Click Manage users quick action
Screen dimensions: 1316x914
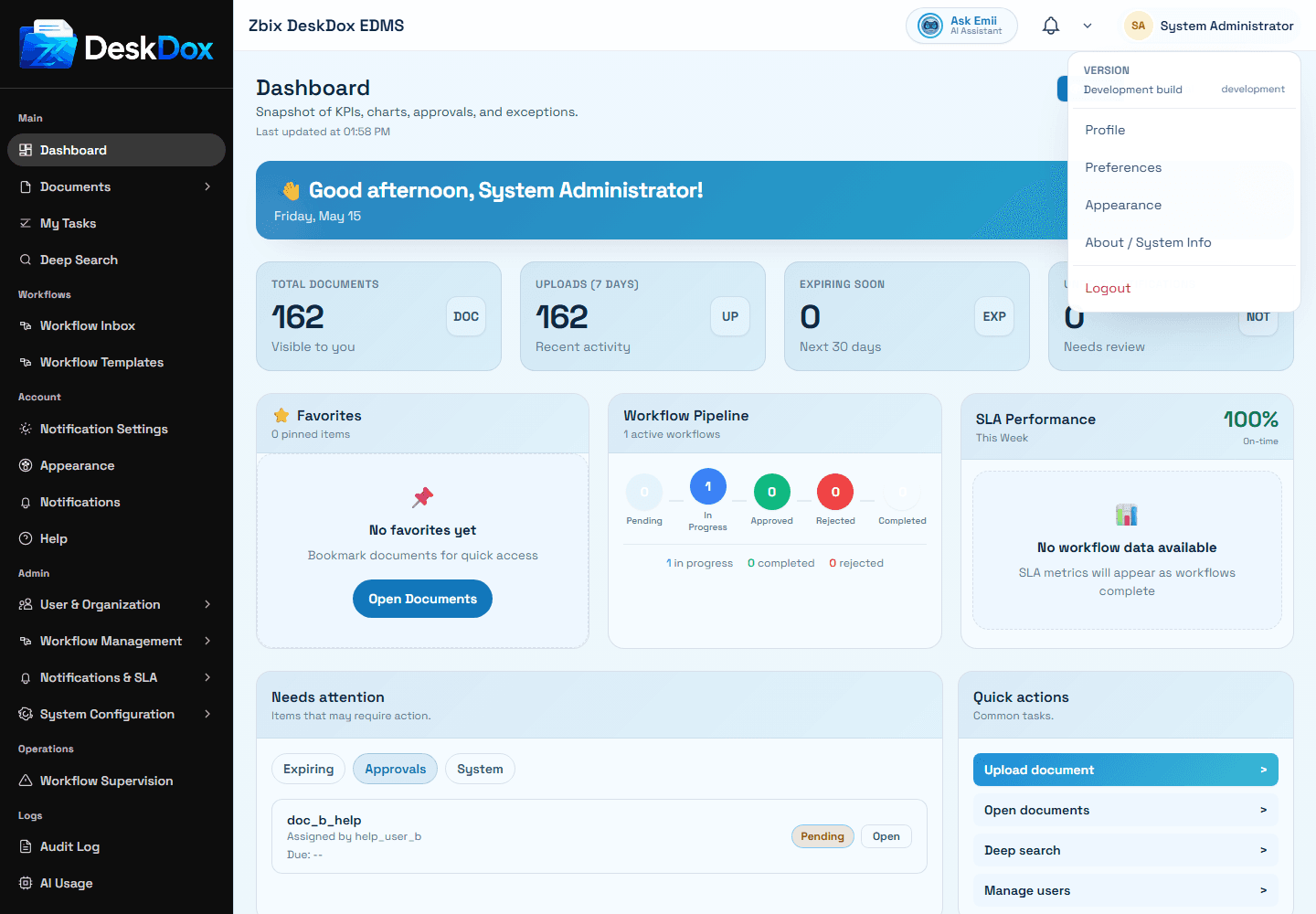point(1126,890)
